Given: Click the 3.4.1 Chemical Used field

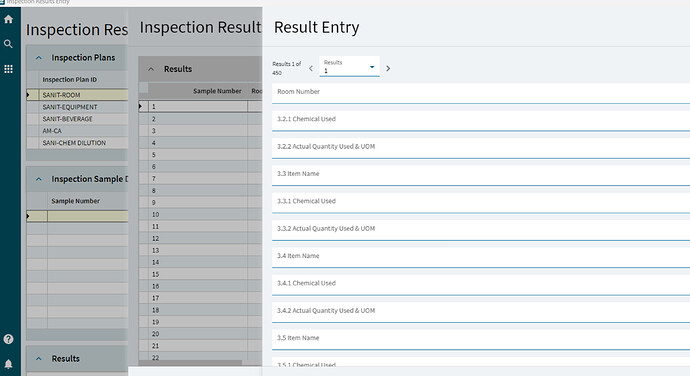Looking at the screenshot, I should pos(481,285).
